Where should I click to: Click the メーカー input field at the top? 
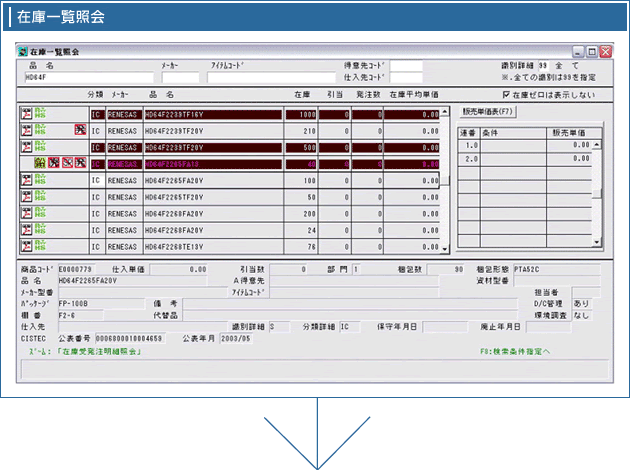180,76
